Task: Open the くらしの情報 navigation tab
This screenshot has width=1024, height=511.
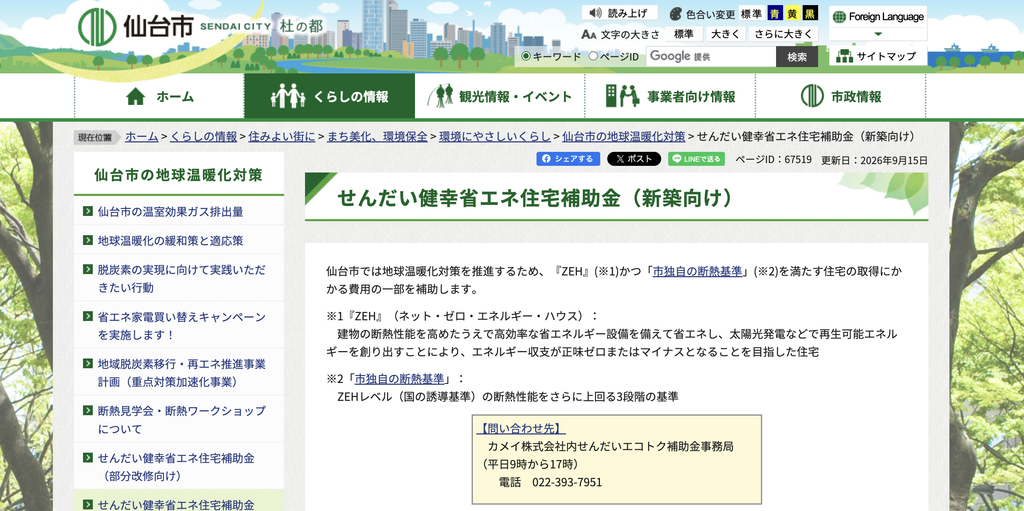Action: tap(330, 97)
